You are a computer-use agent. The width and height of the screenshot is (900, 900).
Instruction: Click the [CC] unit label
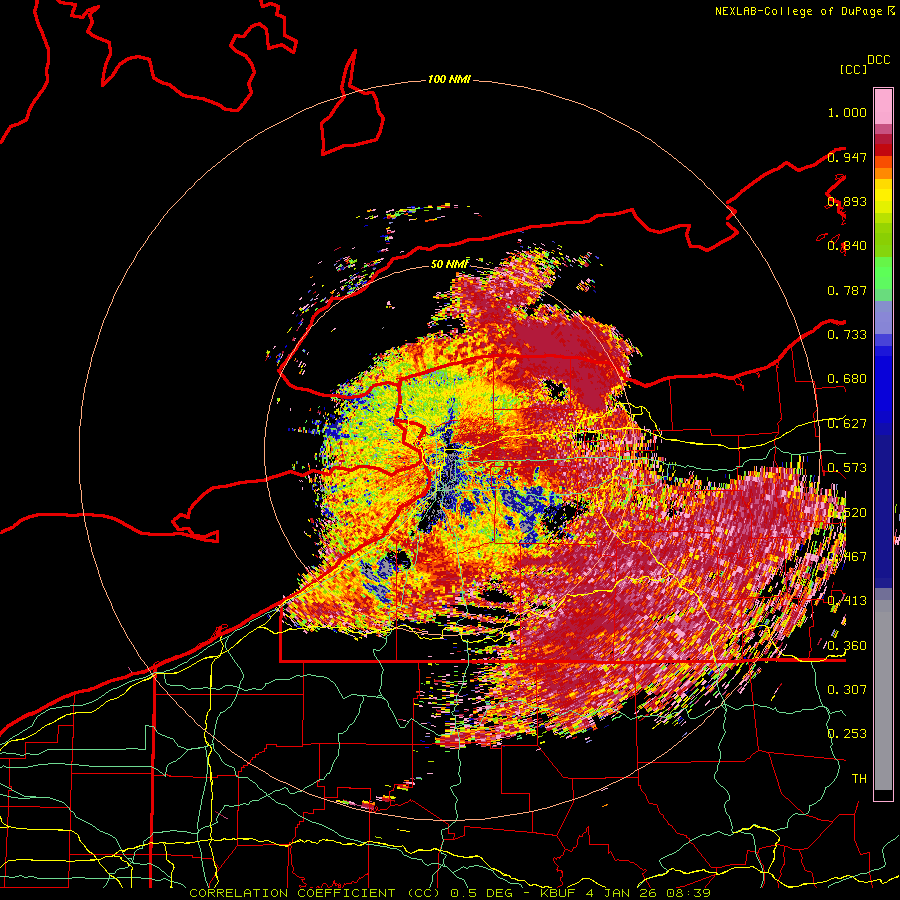pyautogui.click(x=854, y=69)
